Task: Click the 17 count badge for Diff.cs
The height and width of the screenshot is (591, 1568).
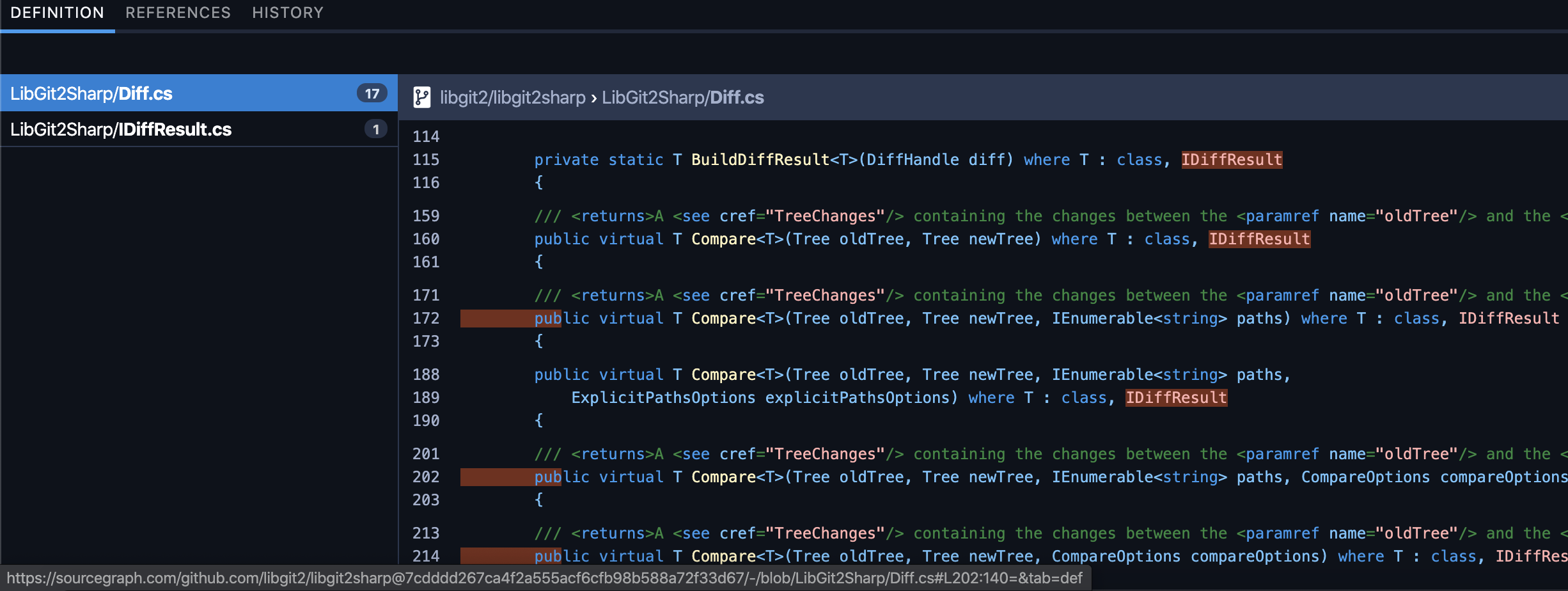Action: [x=372, y=93]
